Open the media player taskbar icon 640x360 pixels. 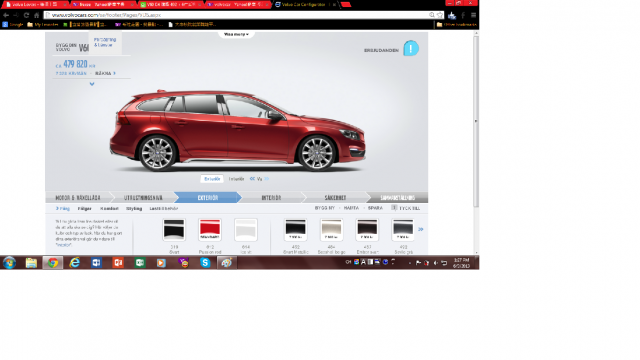coord(161,262)
